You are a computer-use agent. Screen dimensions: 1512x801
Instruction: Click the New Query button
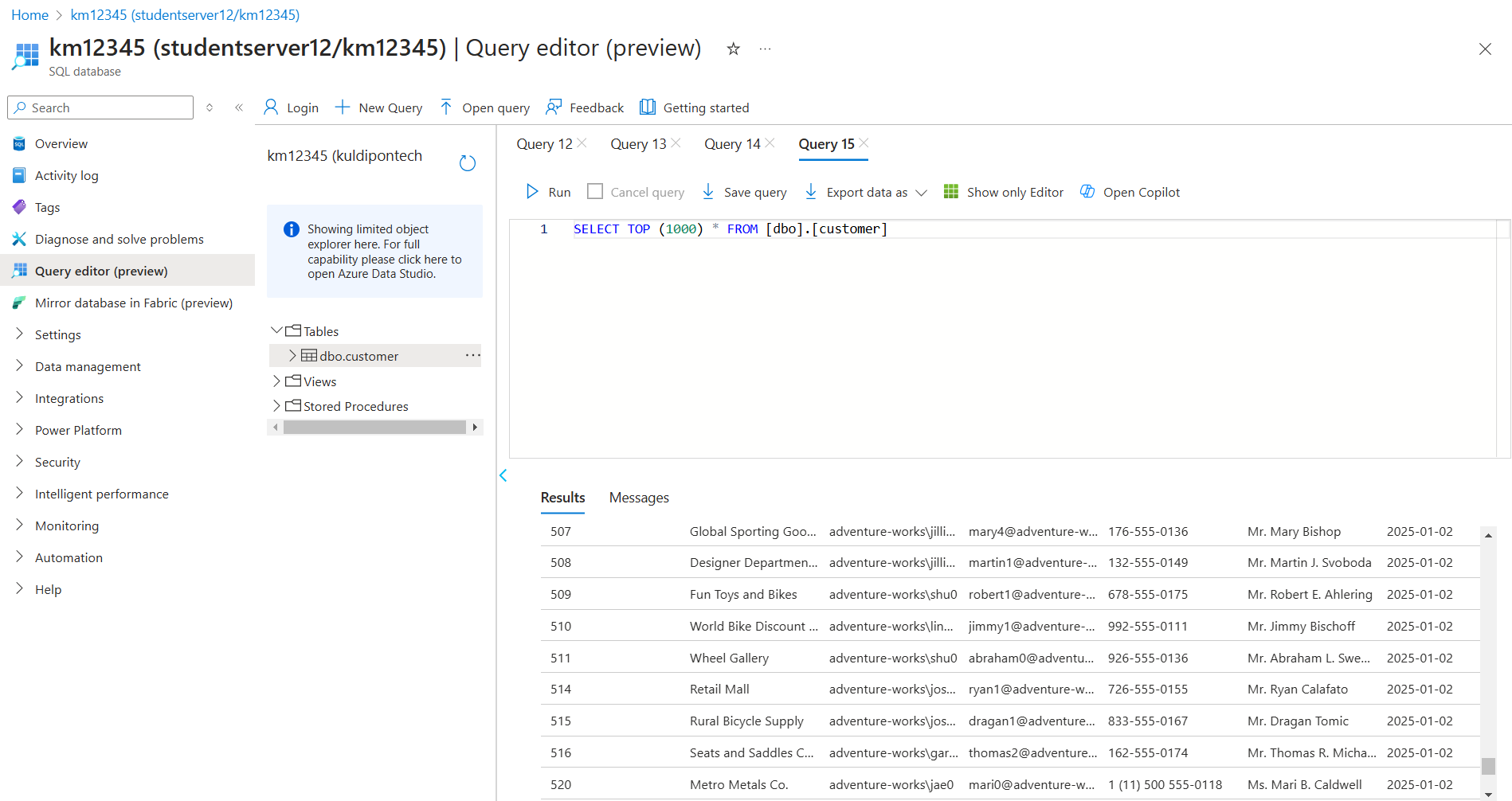pos(378,107)
